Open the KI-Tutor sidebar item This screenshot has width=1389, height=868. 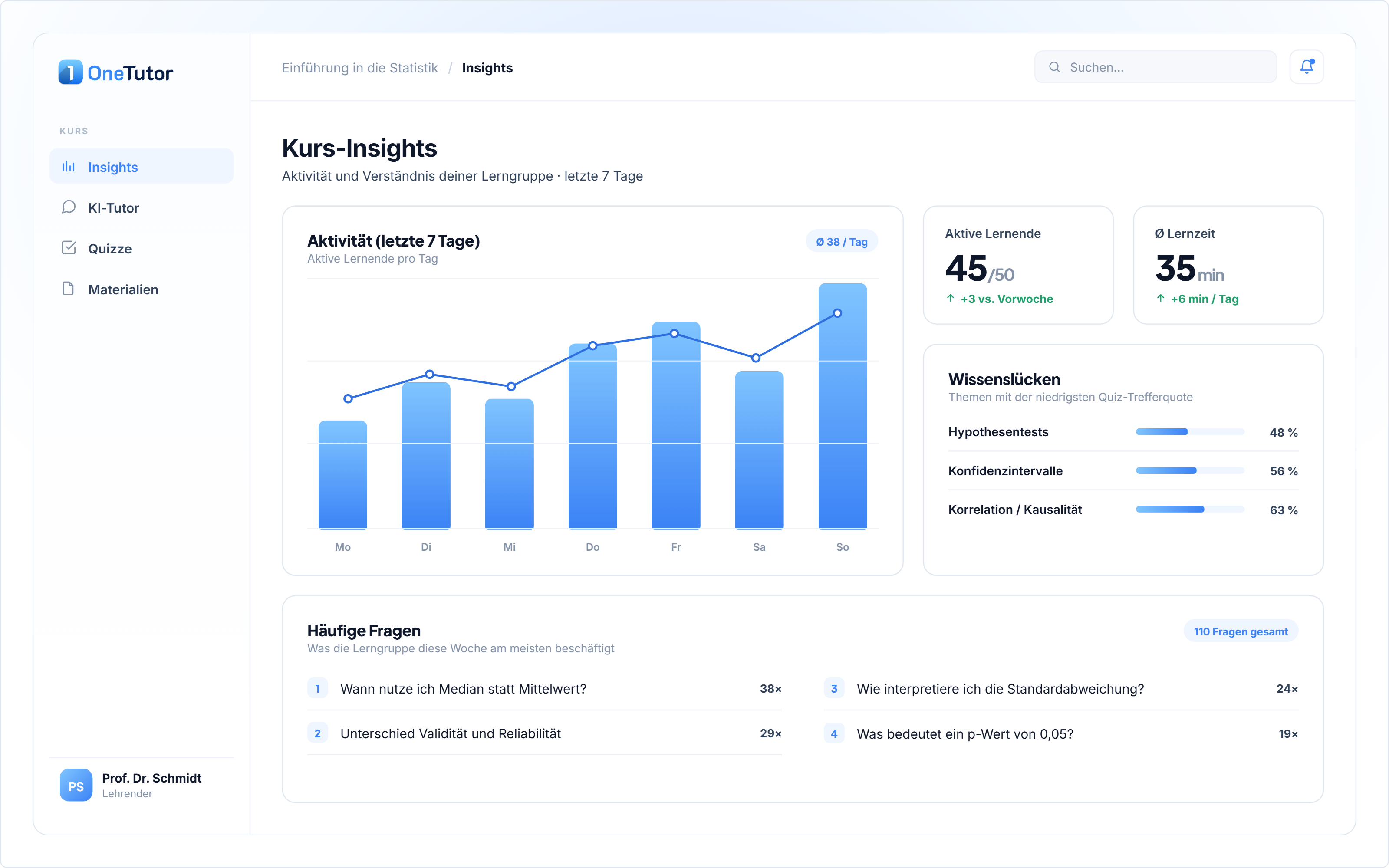tap(141, 207)
